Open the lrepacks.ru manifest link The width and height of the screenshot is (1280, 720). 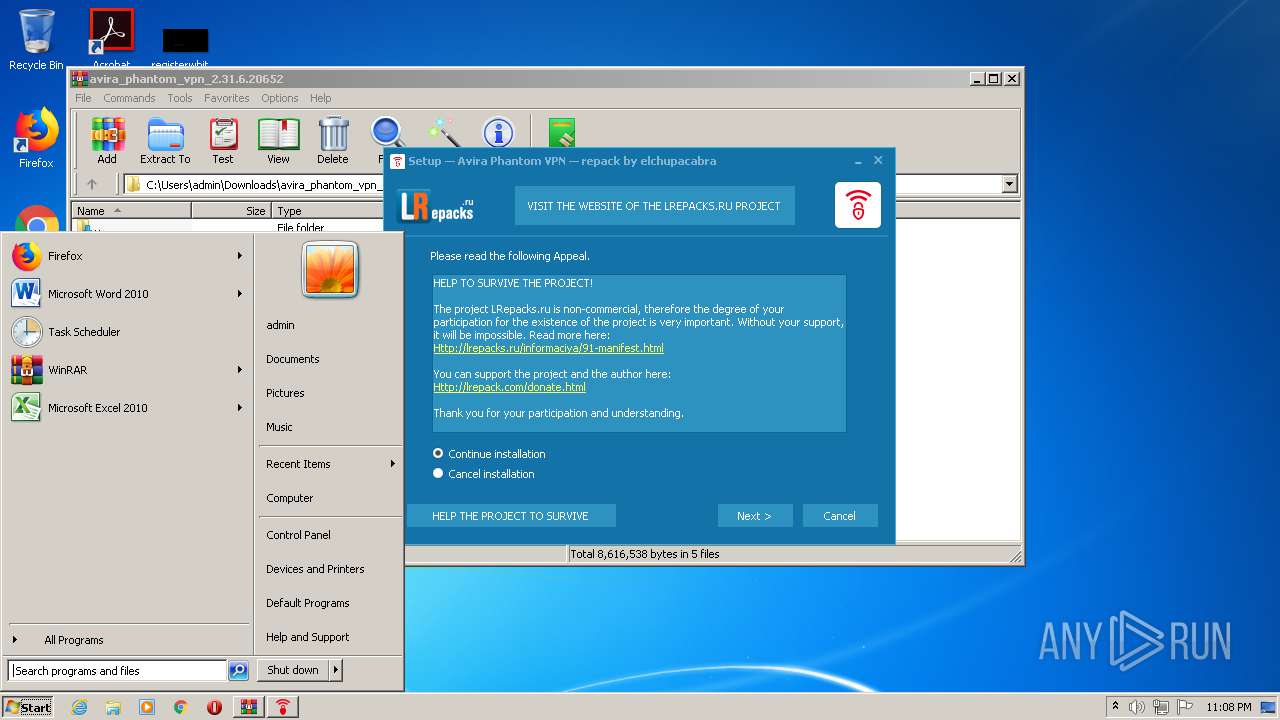coord(548,349)
